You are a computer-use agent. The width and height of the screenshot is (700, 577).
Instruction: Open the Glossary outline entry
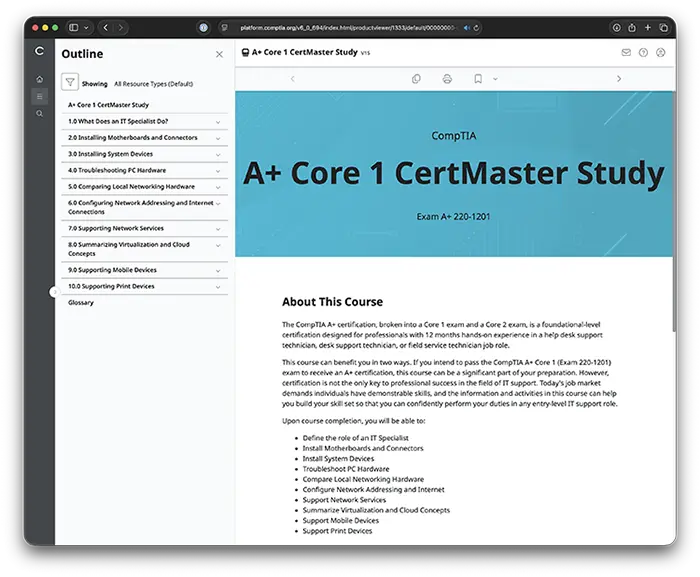coord(81,303)
